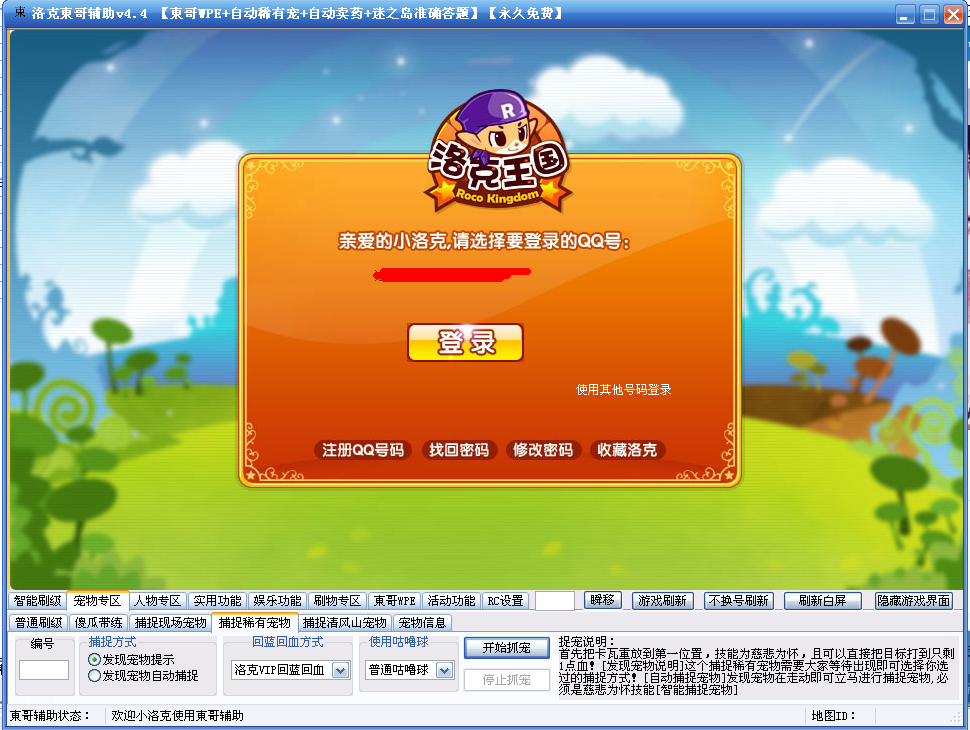This screenshot has width=970, height=730.
Task: Open the 普通刷级 sub-tab
Action: (38, 622)
